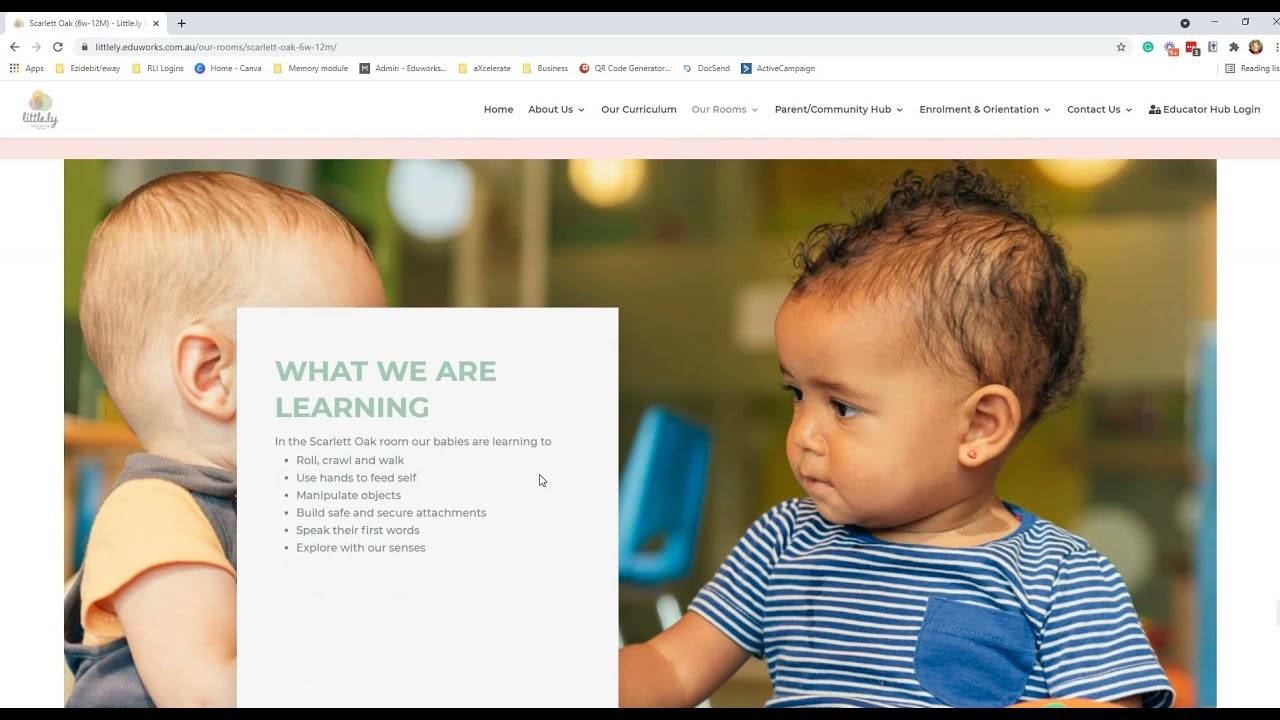Screen dimensions: 1280x720
Task: Open the Business bookmark folder
Action: click(545, 68)
